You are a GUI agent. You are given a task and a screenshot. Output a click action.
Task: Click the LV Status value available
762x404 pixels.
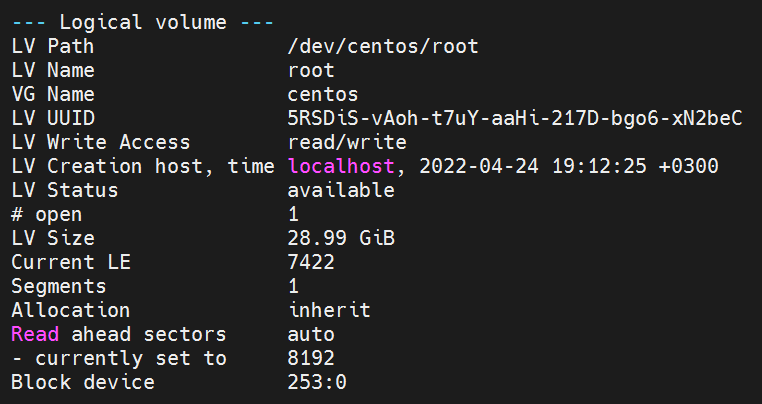341,190
